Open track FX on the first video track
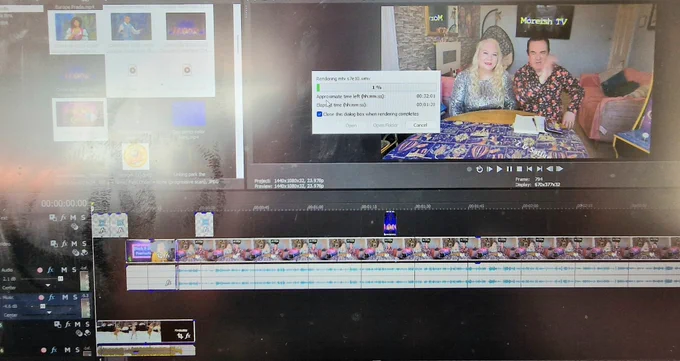 tap(63, 217)
